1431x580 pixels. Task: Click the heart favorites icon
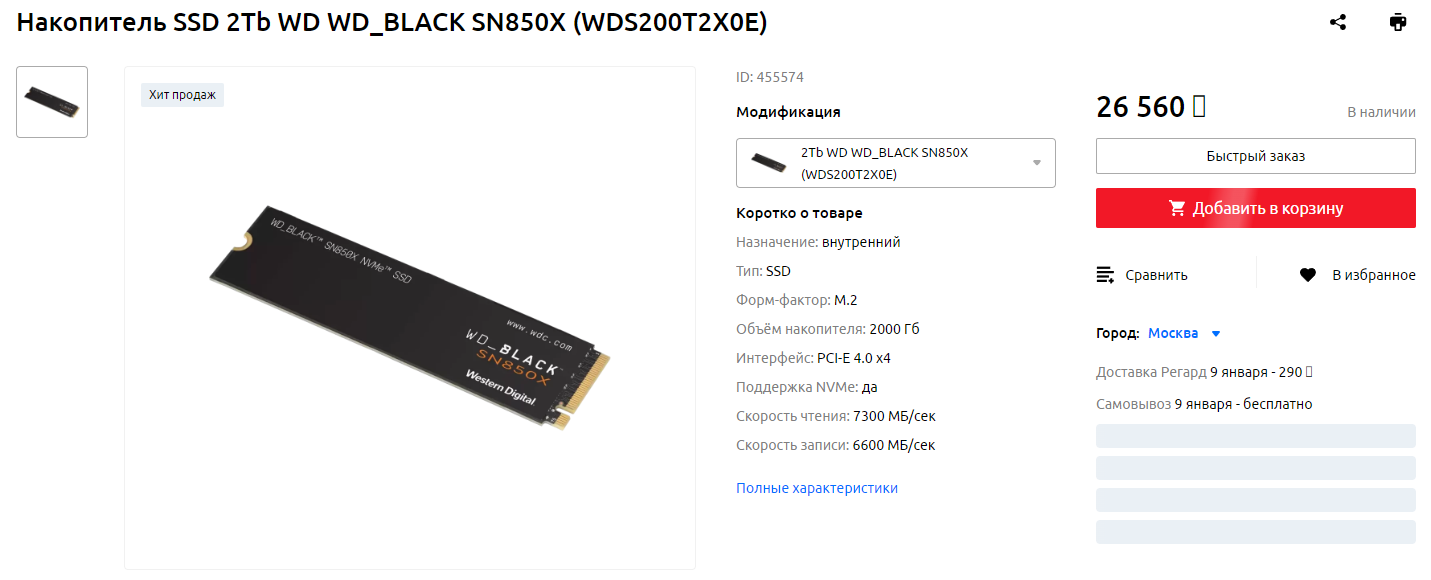click(1308, 275)
